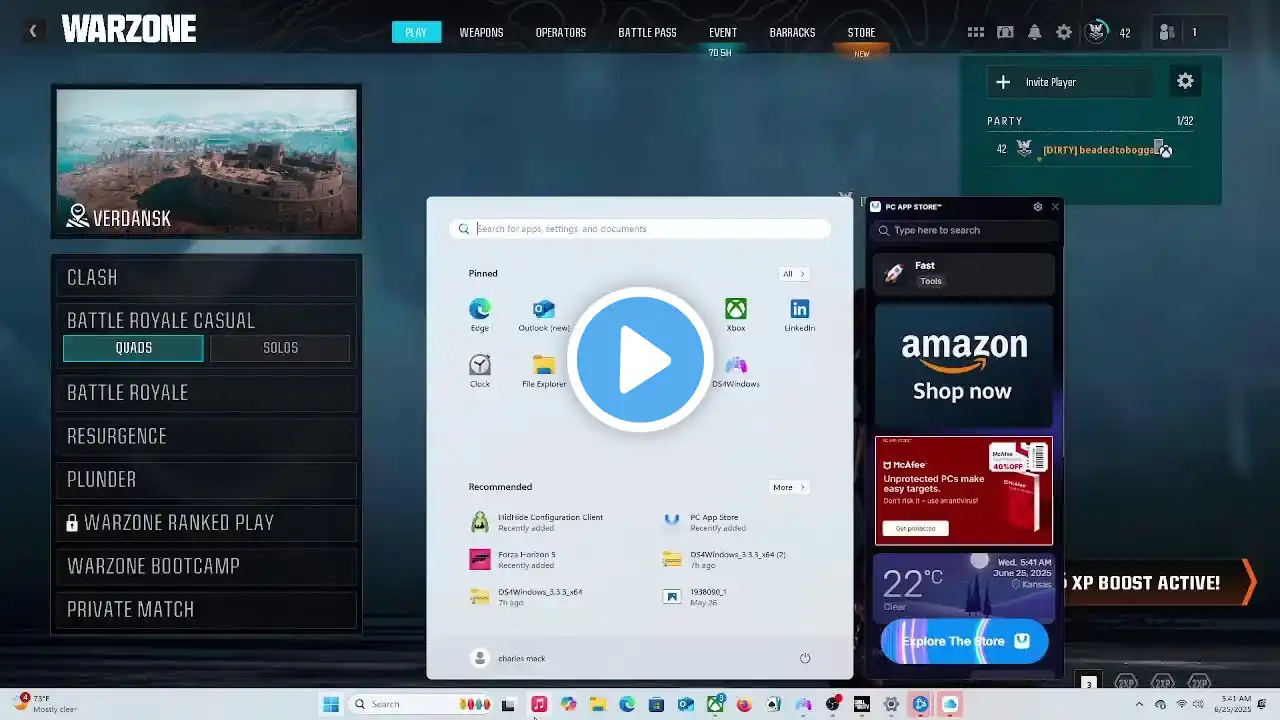1280x720 pixels.
Task: Open the STORE tab
Action: pyautogui.click(x=861, y=32)
